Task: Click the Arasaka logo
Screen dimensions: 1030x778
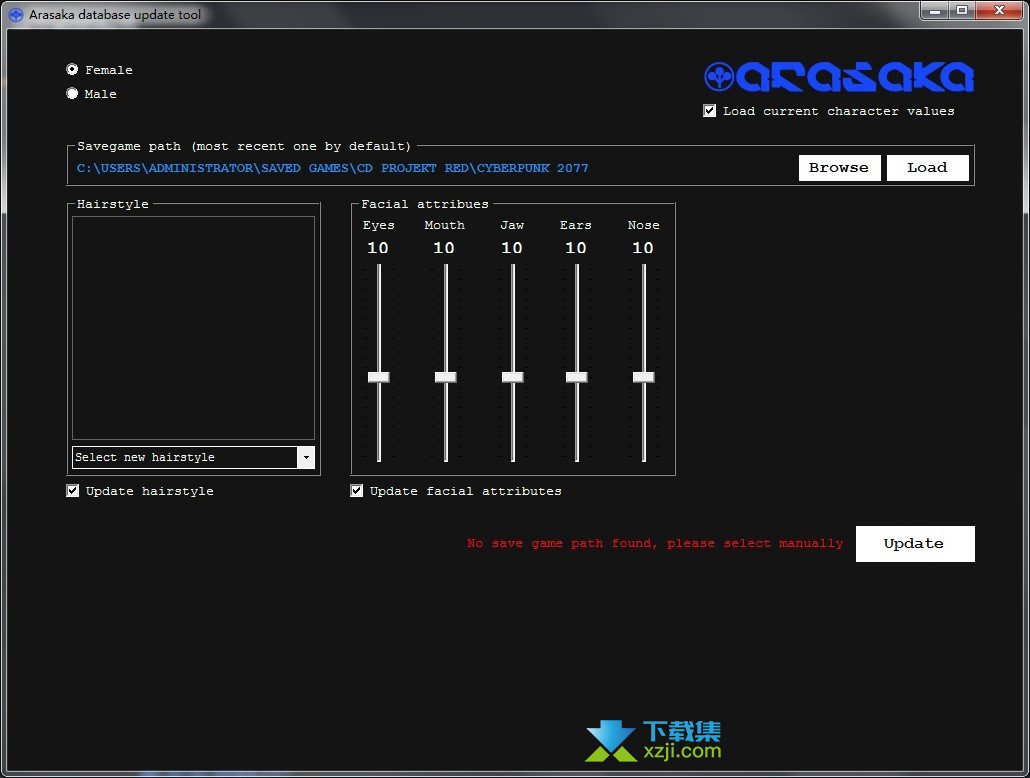Action: [x=839, y=77]
